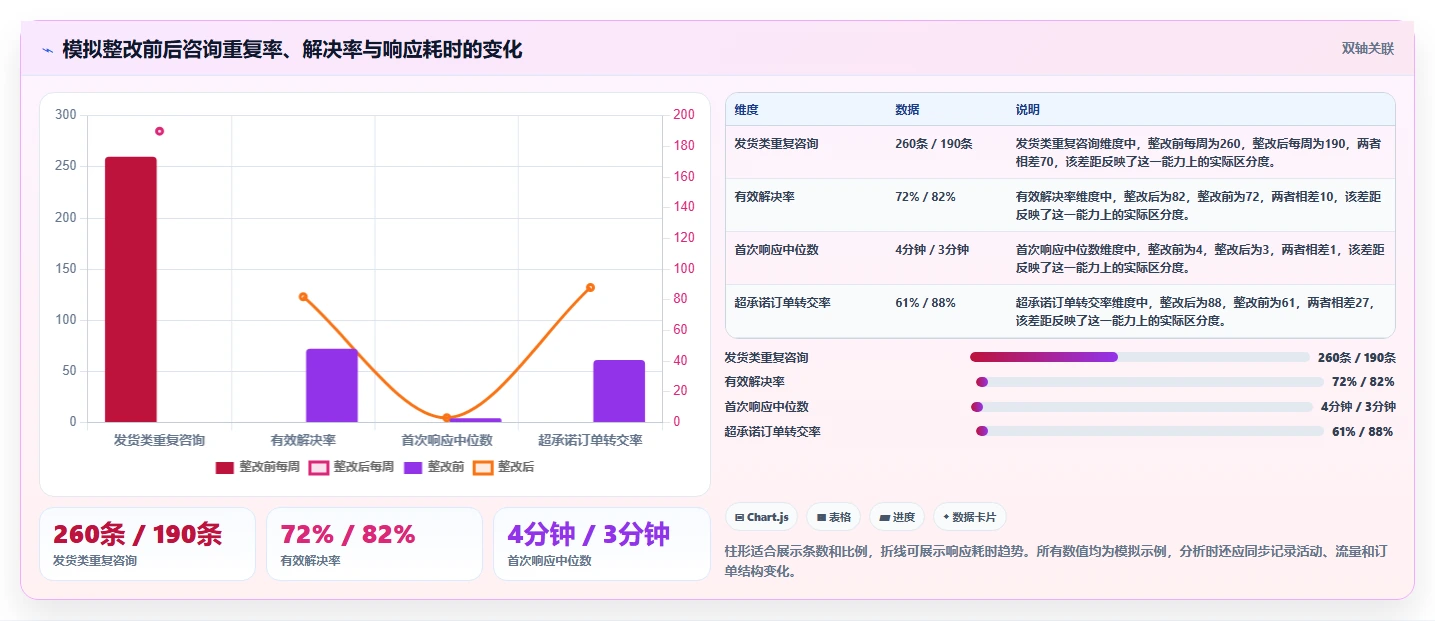Click the 超承诺订单转交率 x-axis label
The image size is (1435, 621).
tap(590, 440)
